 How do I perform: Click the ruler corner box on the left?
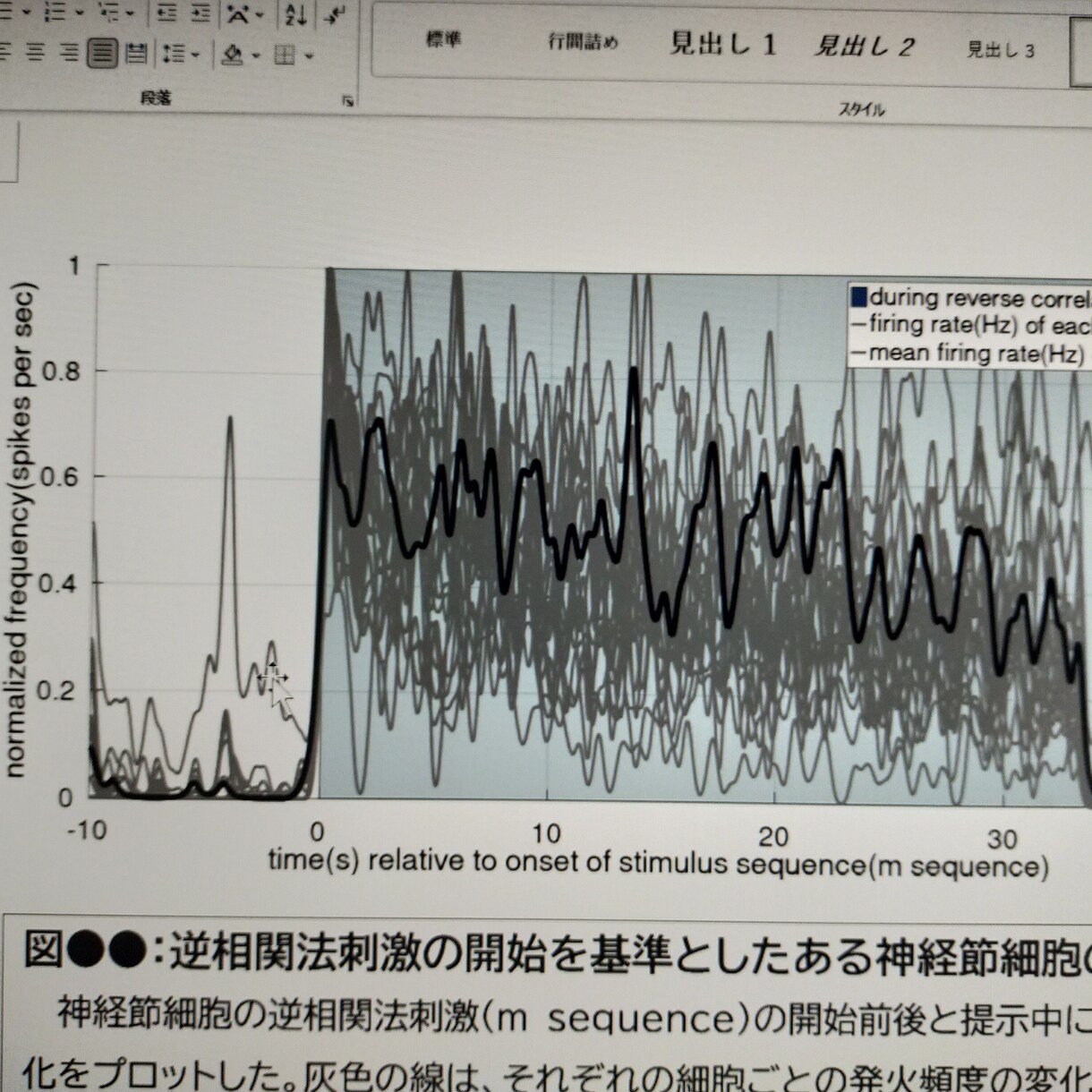(8, 152)
